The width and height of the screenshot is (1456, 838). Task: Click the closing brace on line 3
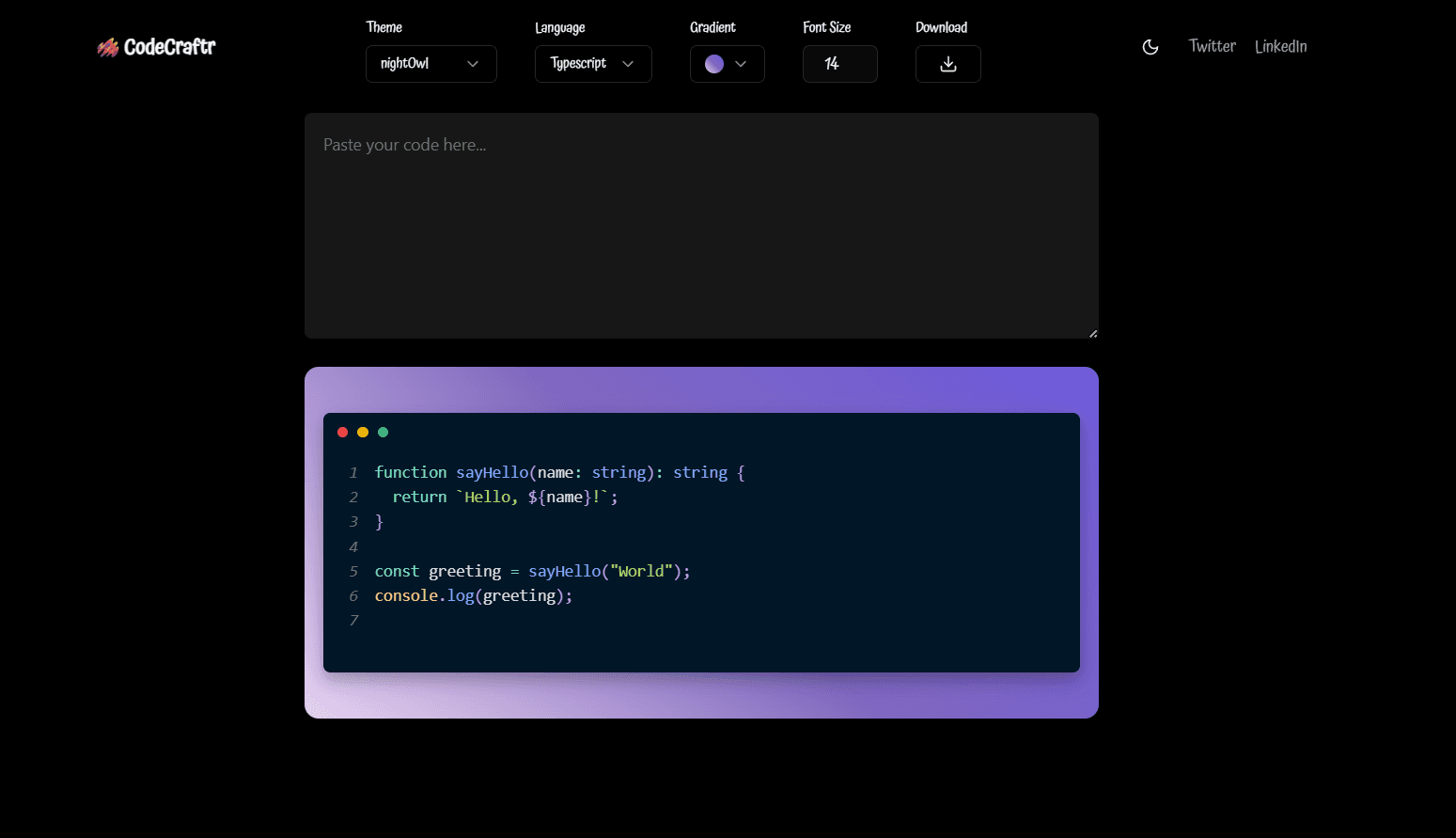click(379, 521)
